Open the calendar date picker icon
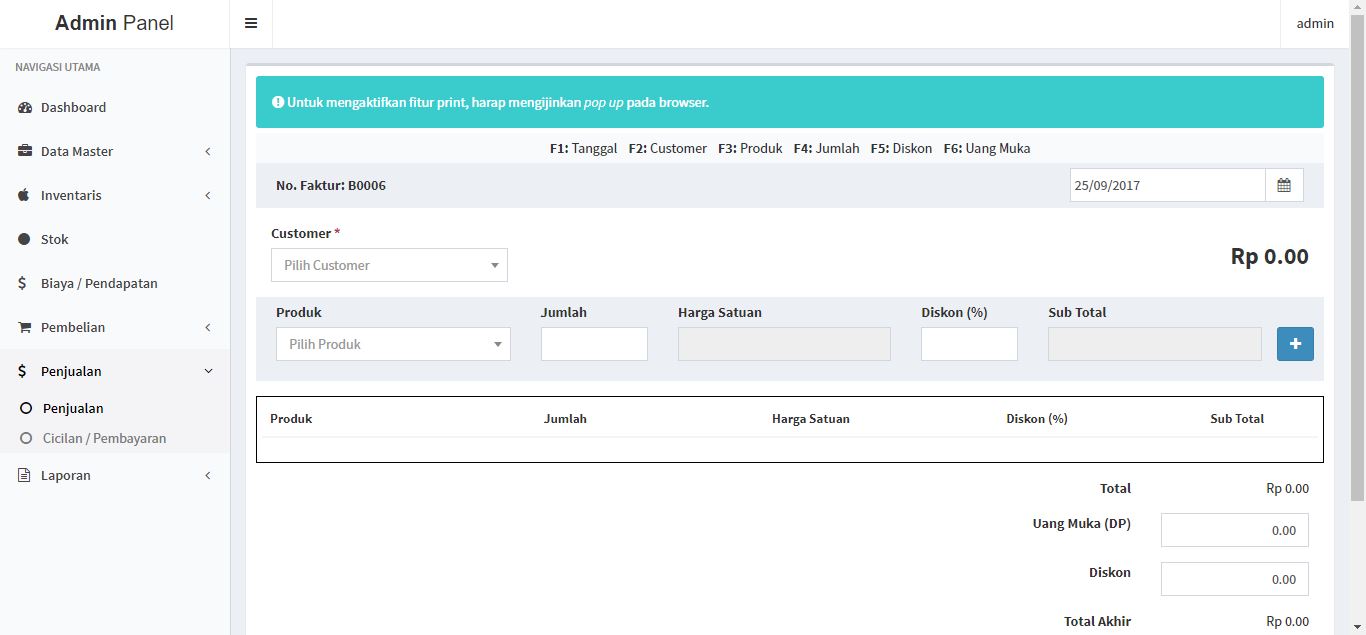Screen dimensions: 1366x635 [1284, 185]
